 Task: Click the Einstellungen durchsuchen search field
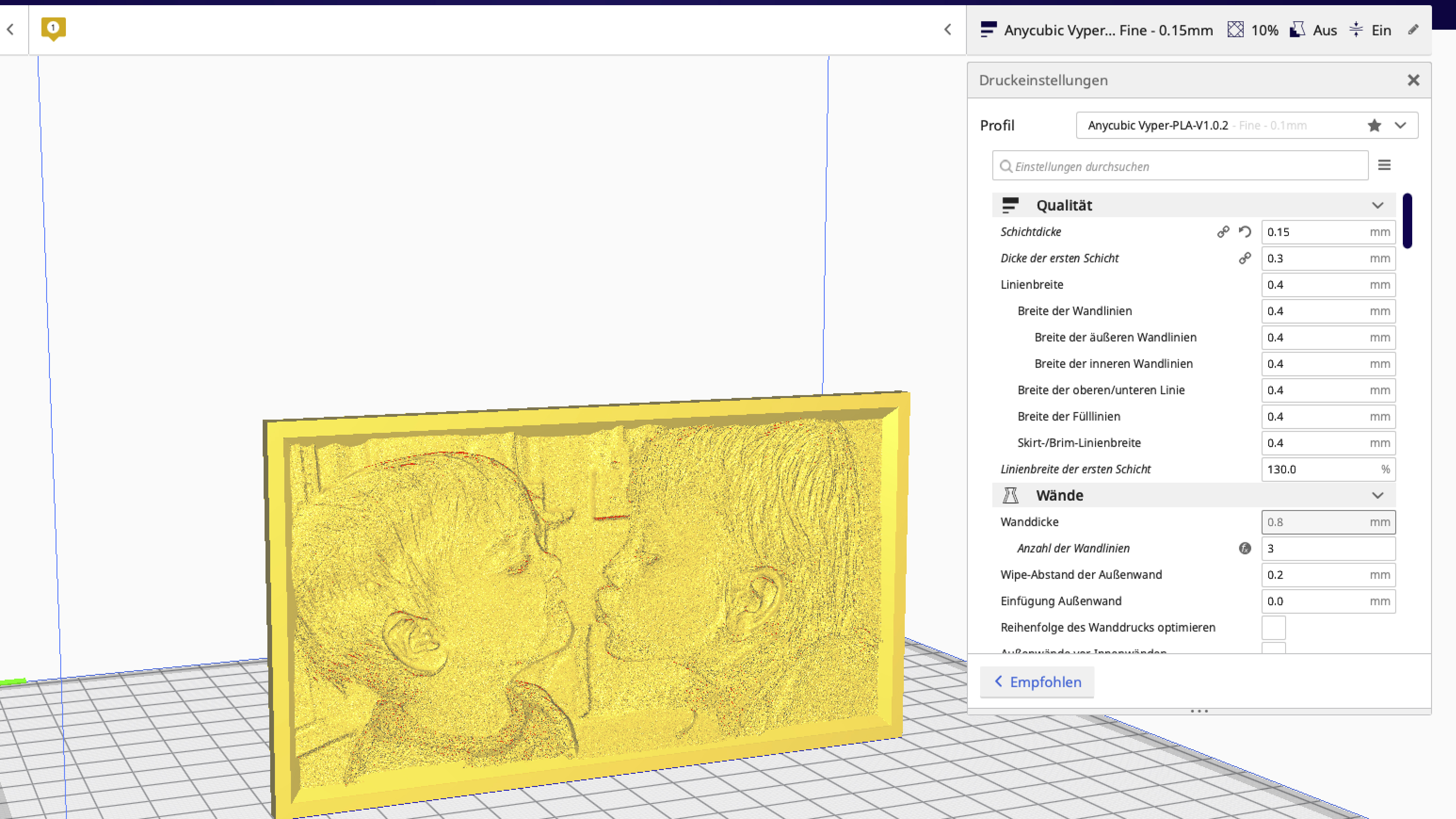click(1180, 166)
